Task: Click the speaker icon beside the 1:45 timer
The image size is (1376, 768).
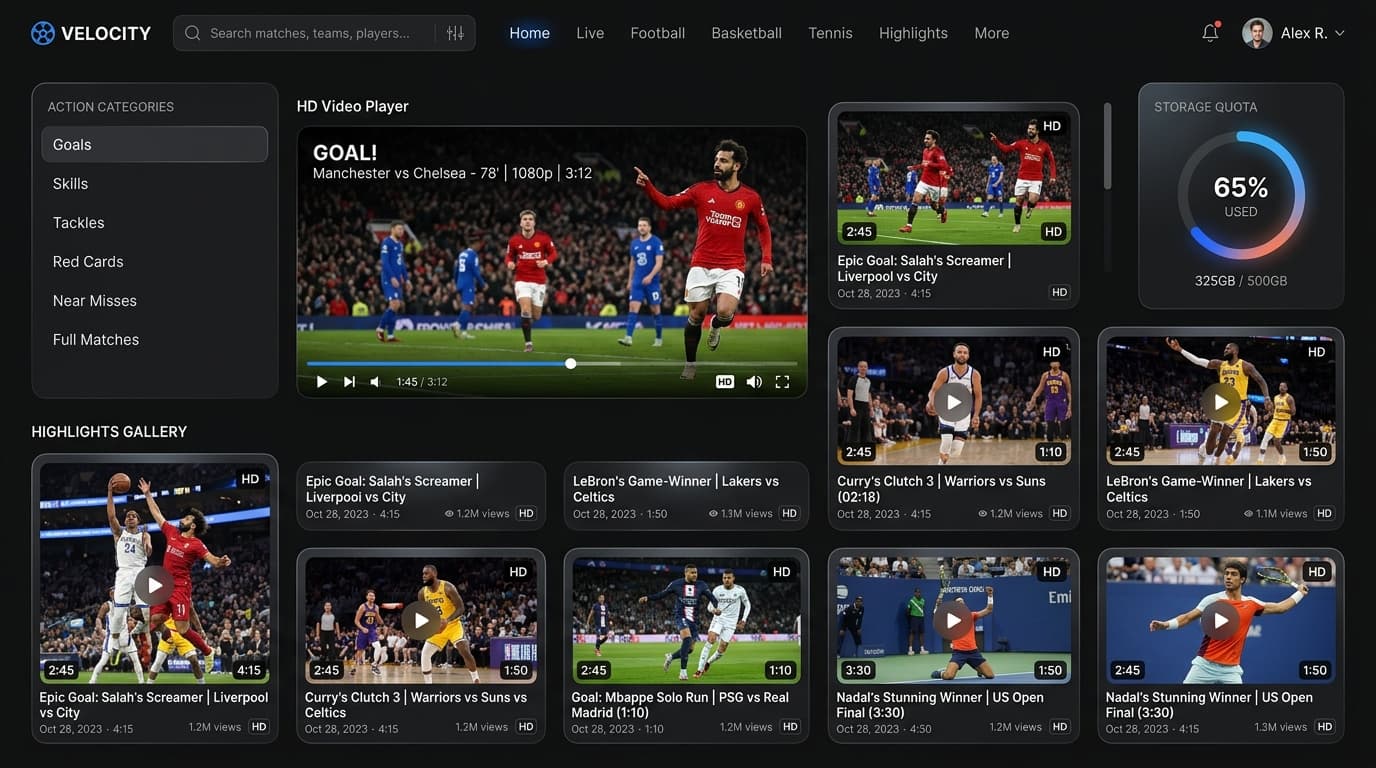Action: pyautogui.click(x=375, y=382)
